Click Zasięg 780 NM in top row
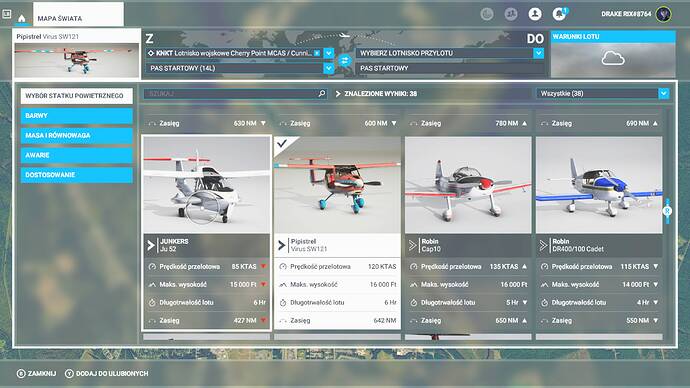 click(468, 124)
